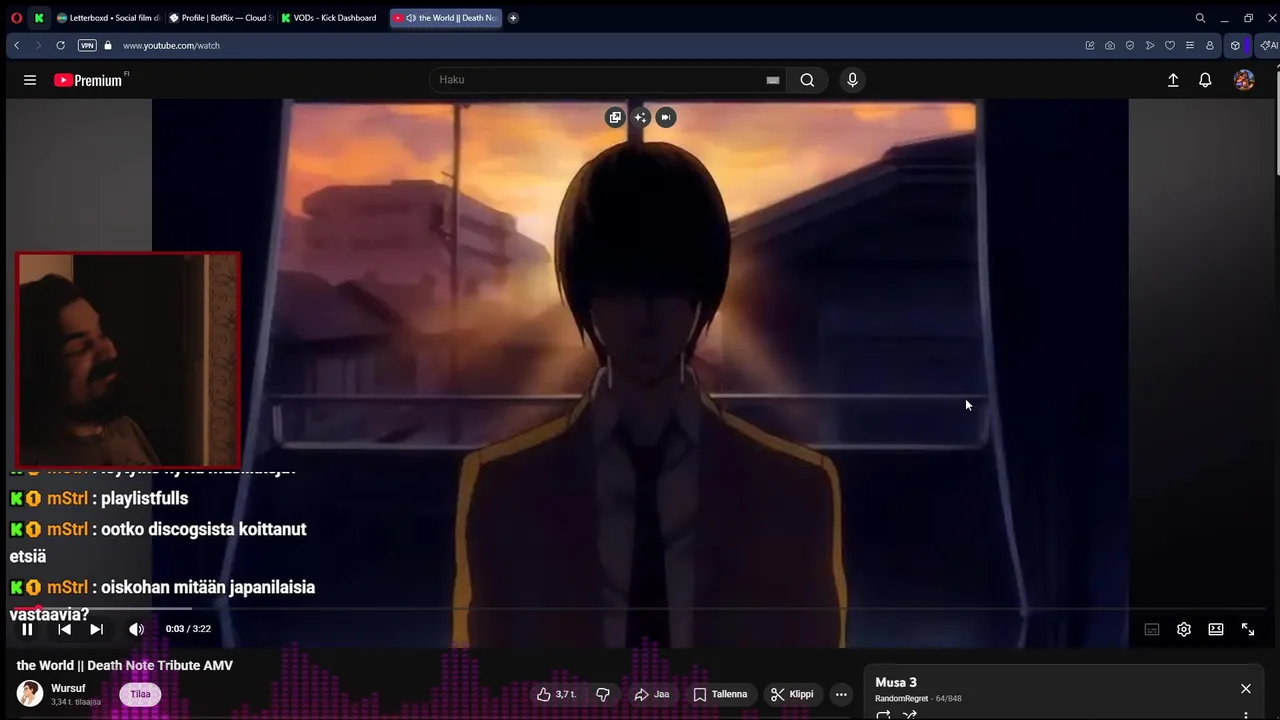Open YouTube notifications bell

click(x=1205, y=80)
